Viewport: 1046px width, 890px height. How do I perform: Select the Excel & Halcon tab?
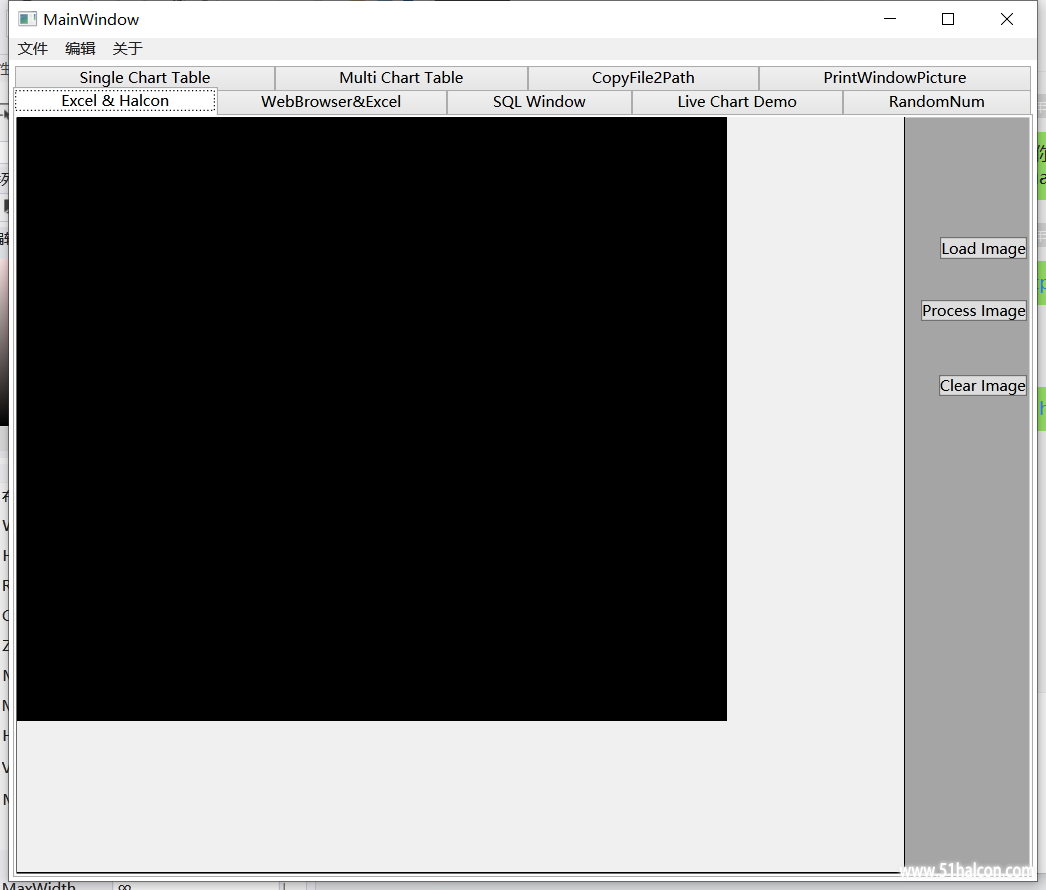(115, 101)
